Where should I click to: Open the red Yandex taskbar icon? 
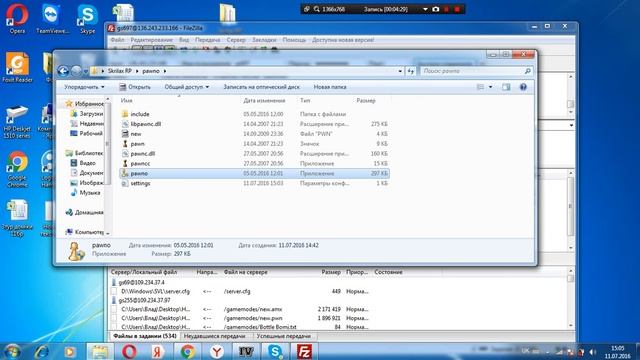[x=158, y=351]
